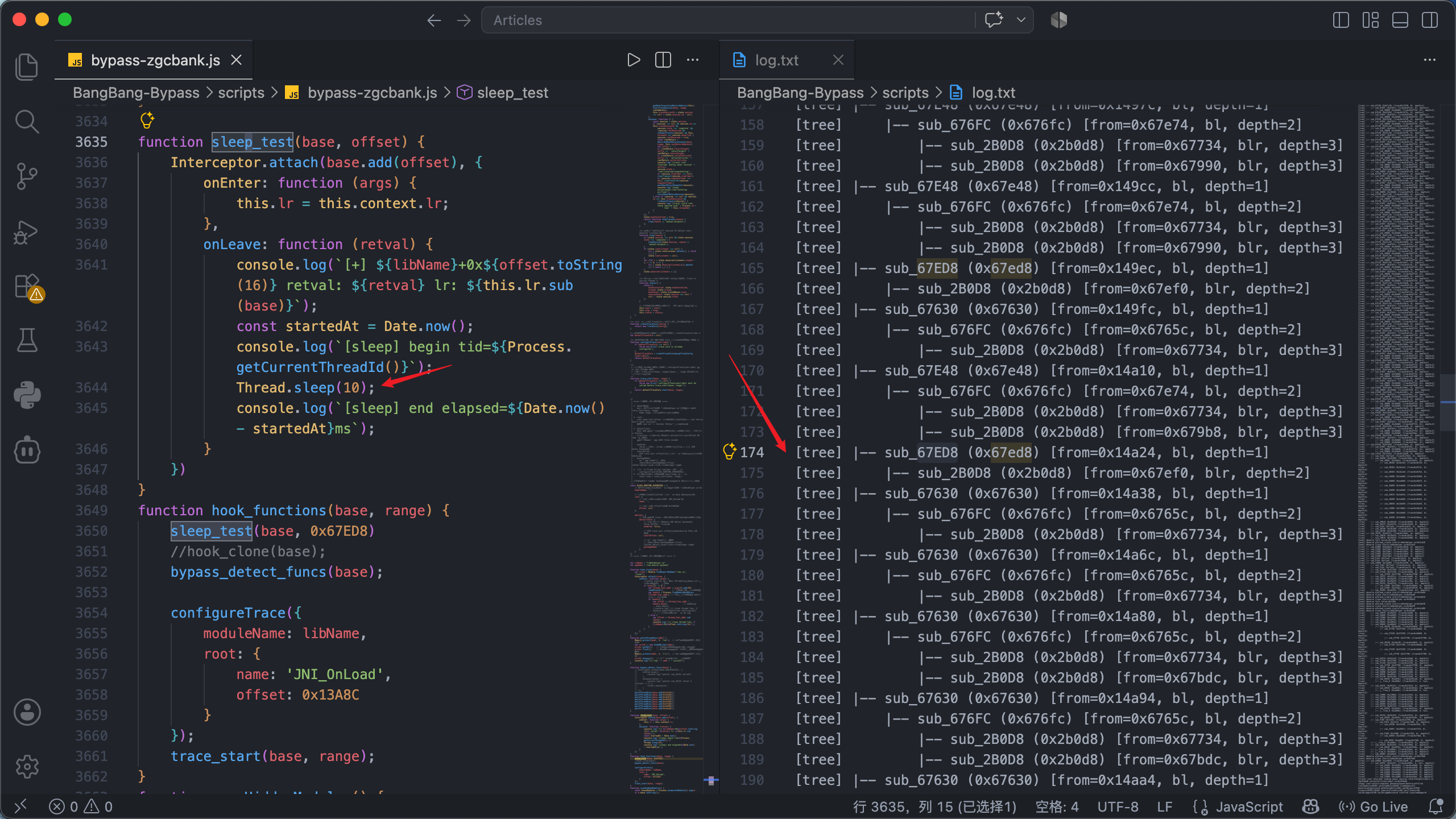Click bypass_detect_funcs call on line 3652

(249, 572)
